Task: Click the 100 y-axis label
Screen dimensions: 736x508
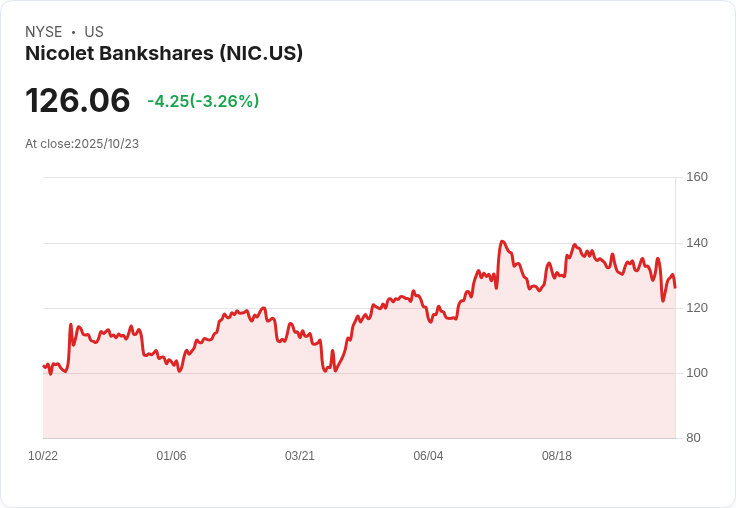Action: (x=697, y=373)
